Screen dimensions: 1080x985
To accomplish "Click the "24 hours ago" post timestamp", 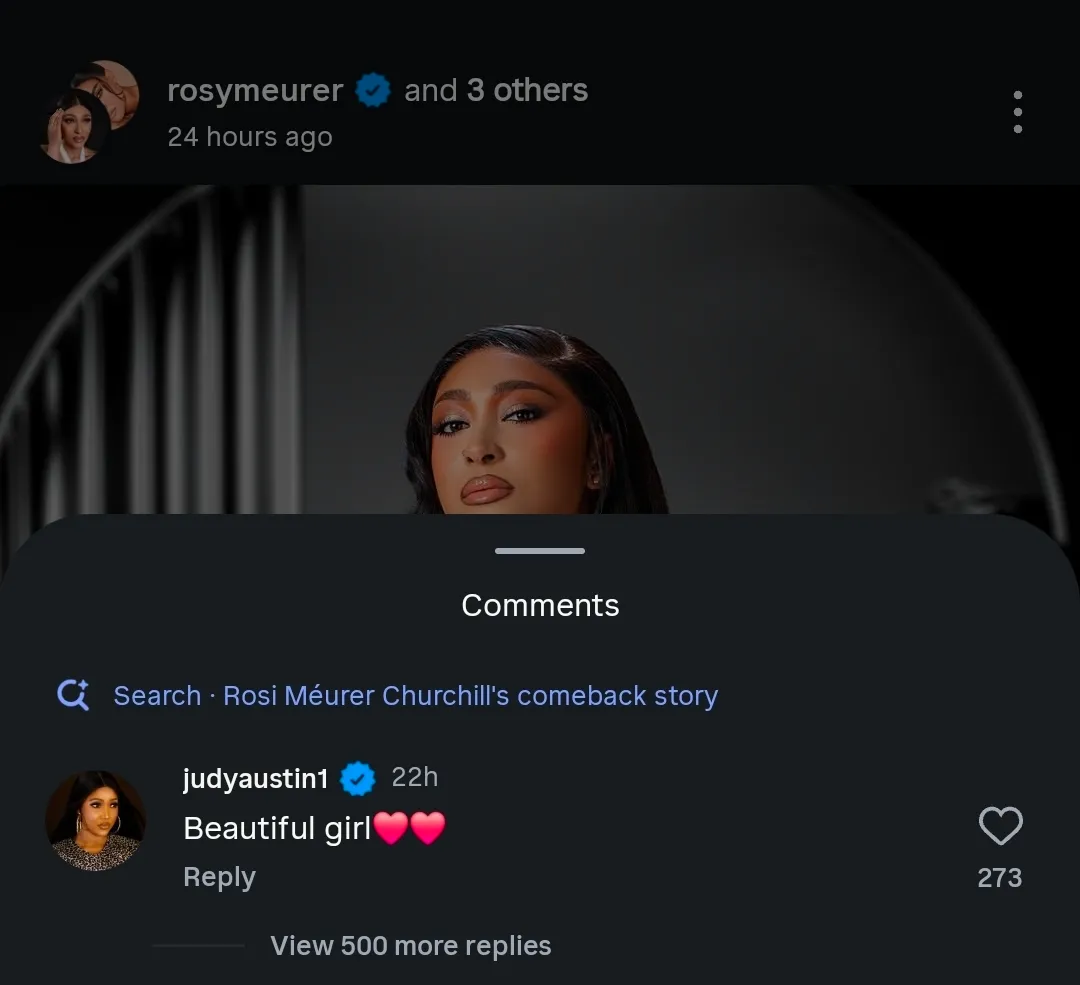I will 249,137.
